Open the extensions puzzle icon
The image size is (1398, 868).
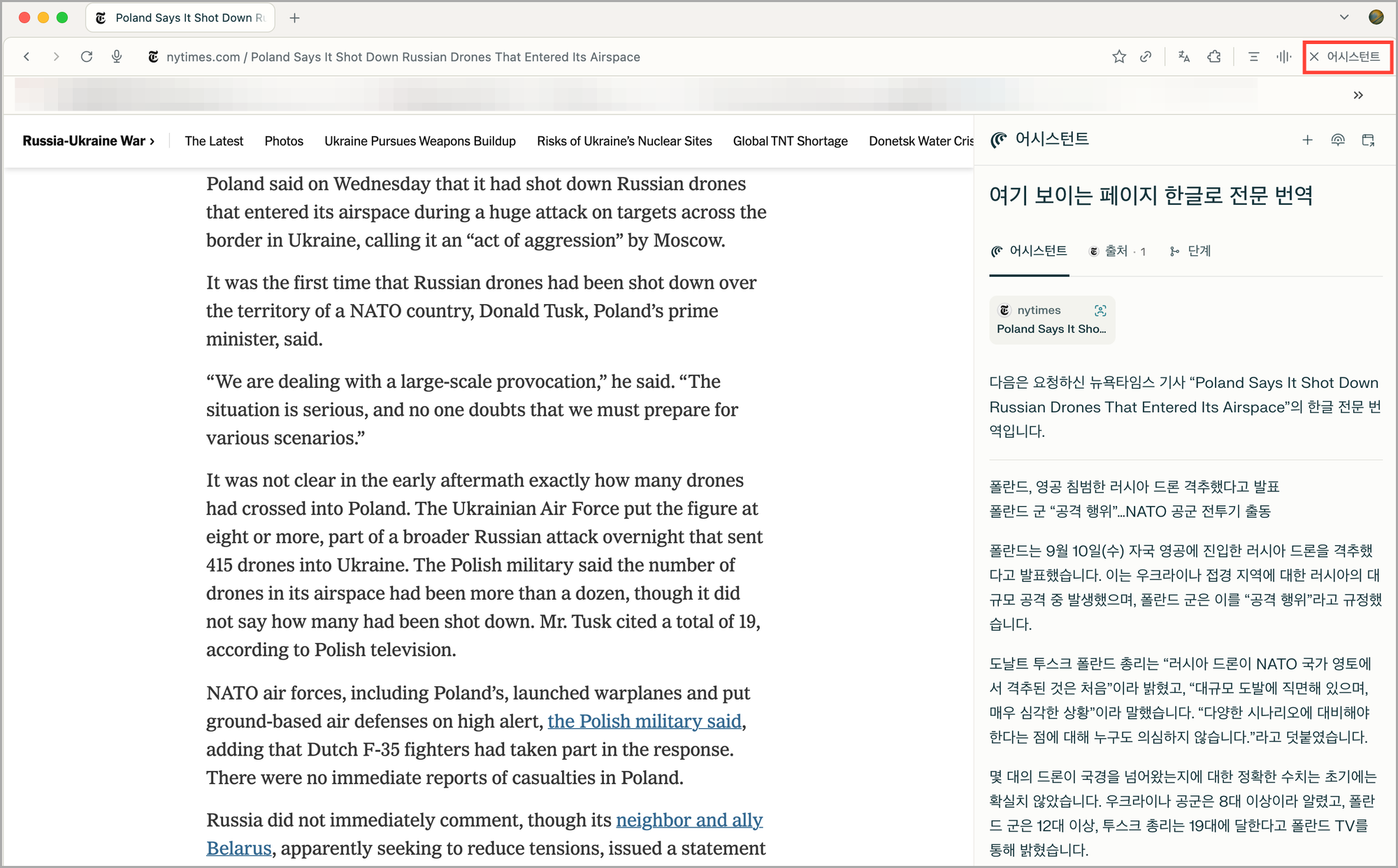coord(1214,57)
